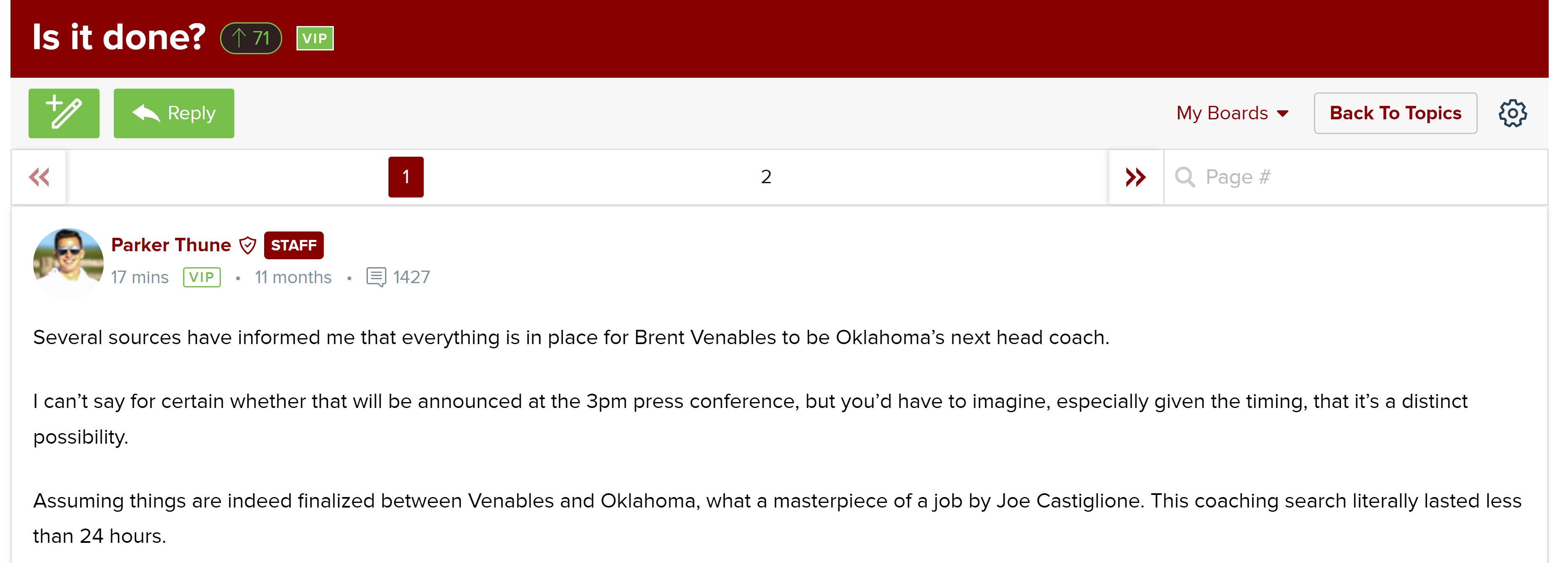The width and height of the screenshot is (1568, 563).
Task: Click the VIP tag beside post time
Action: click(202, 277)
